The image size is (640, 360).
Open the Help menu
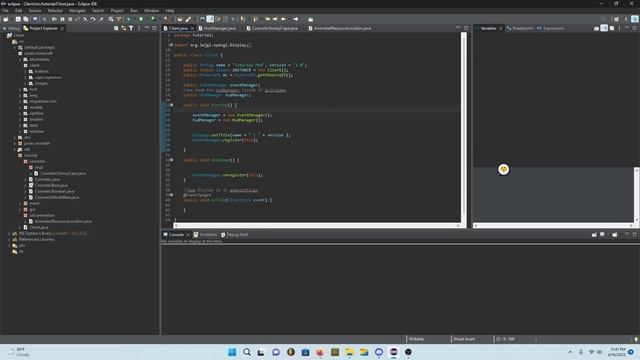pos(170,11)
